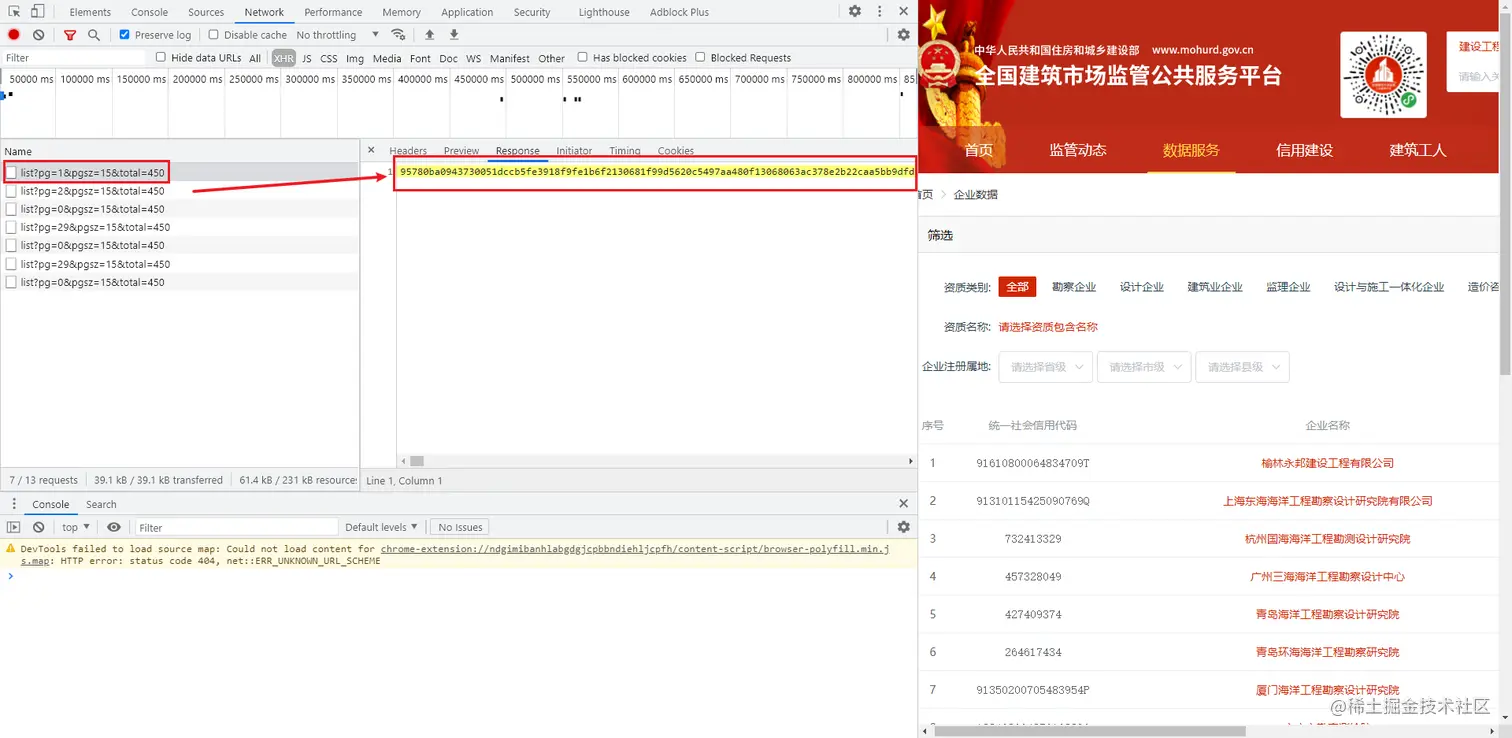Click the No Issues button
1512x738 pixels.
tap(460, 527)
